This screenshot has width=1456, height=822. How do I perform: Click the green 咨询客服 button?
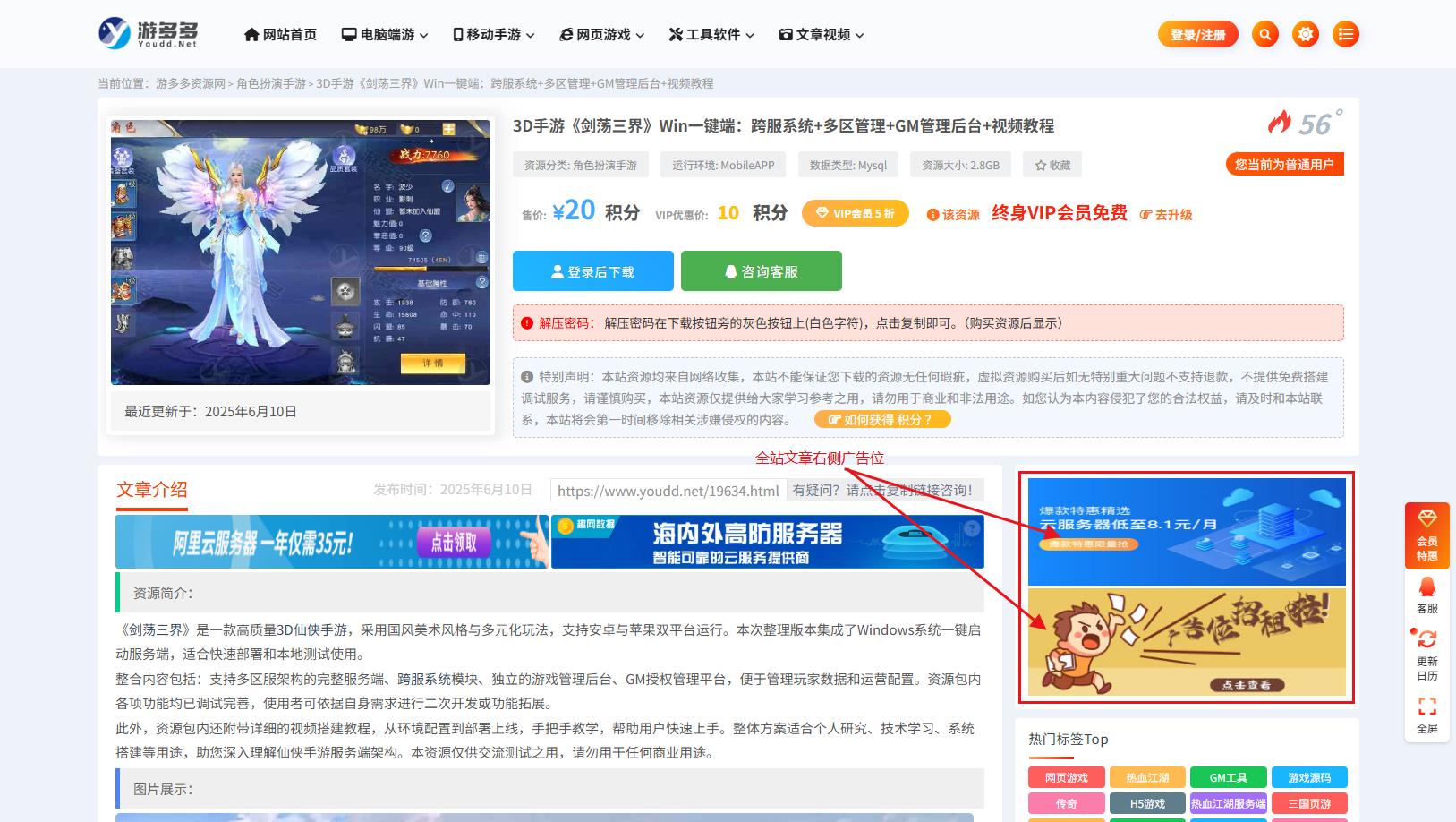[761, 270]
